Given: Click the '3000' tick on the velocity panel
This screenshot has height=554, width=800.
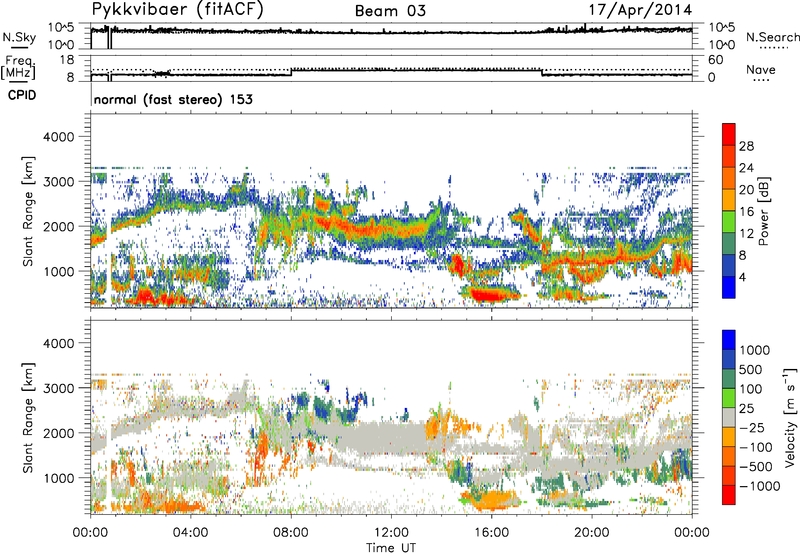Looking at the screenshot, I should pos(58,388).
